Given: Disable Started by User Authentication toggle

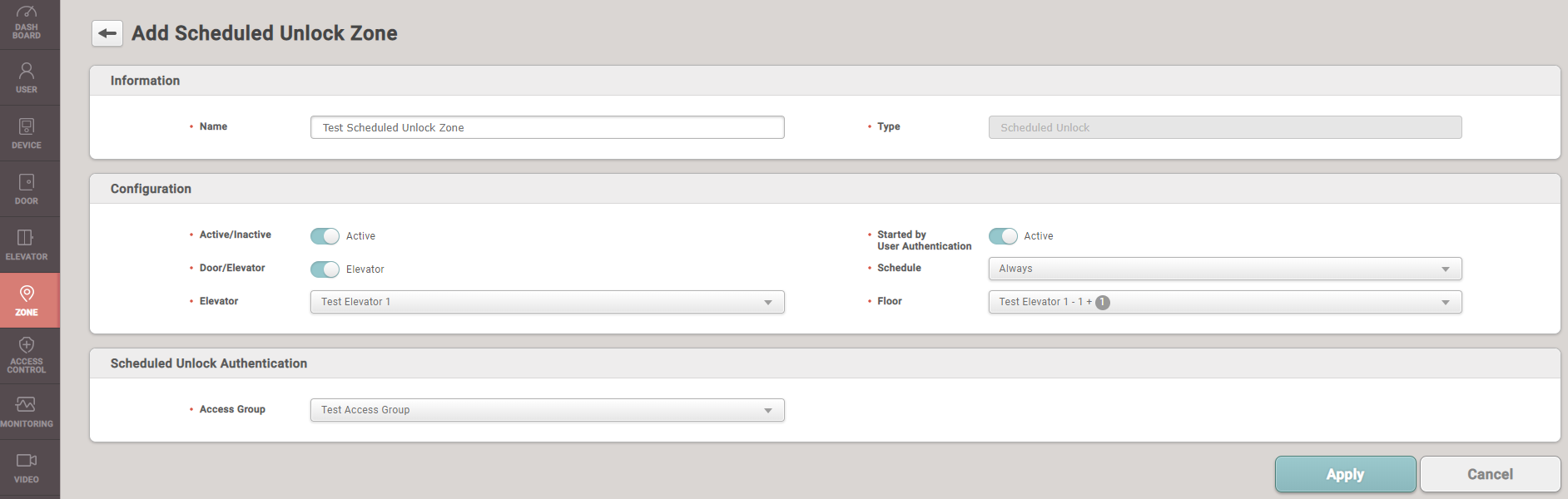Looking at the screenshot, I should tap(1003, 236).
